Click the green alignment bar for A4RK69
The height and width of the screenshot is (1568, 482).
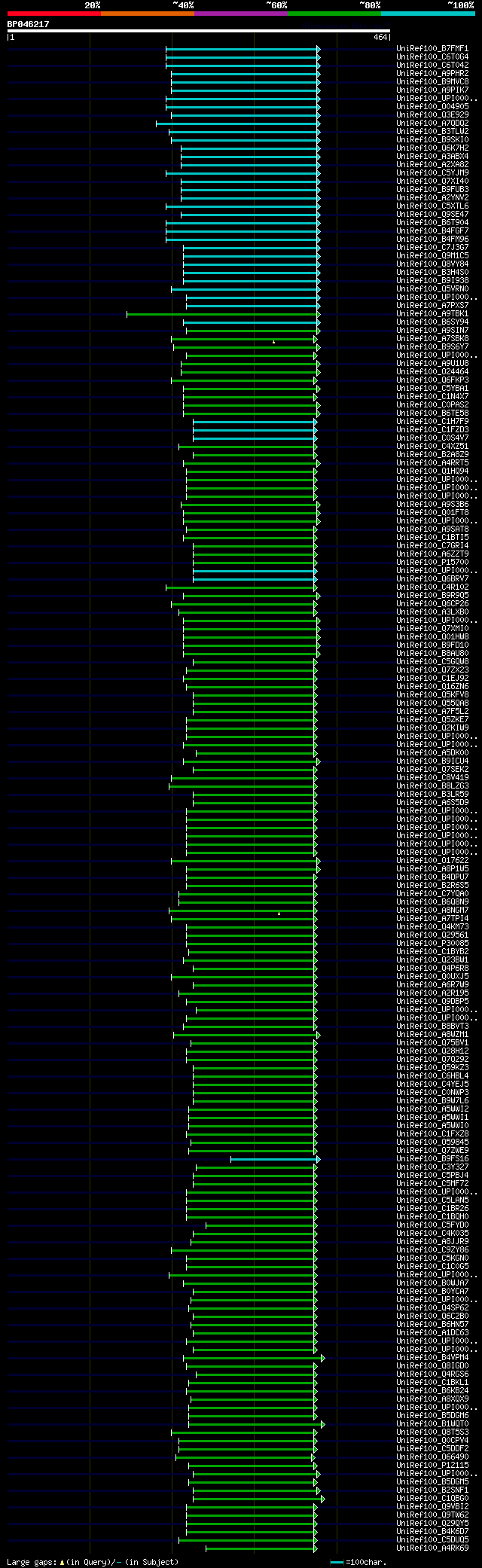click(x=261, y=1548)
